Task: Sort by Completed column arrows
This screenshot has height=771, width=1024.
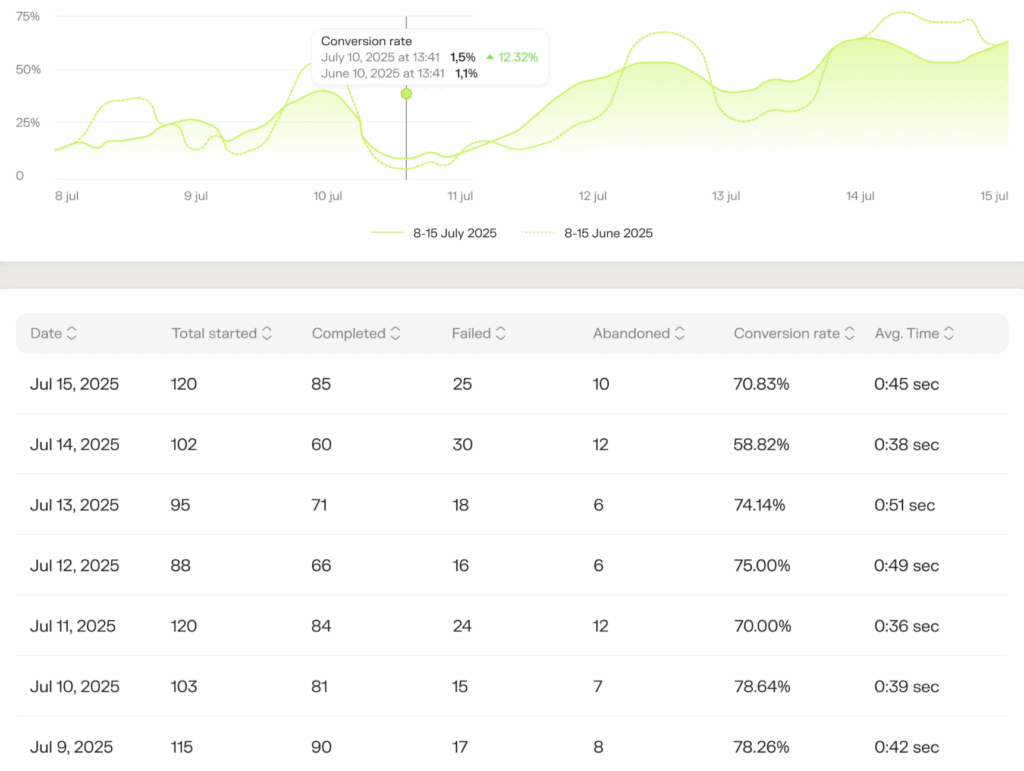Action: (x=395, y=334)
